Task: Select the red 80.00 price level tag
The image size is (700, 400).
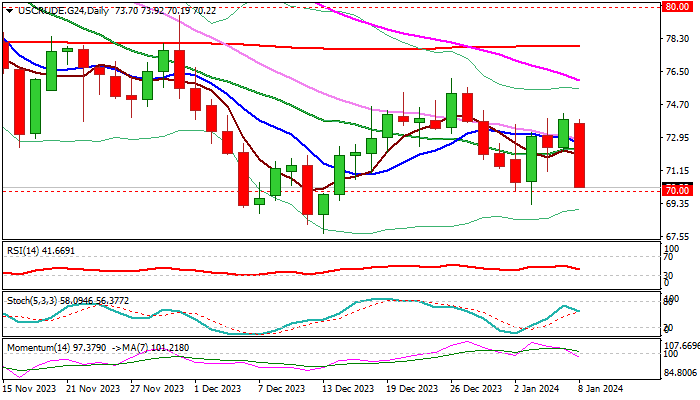Action: 677,6
